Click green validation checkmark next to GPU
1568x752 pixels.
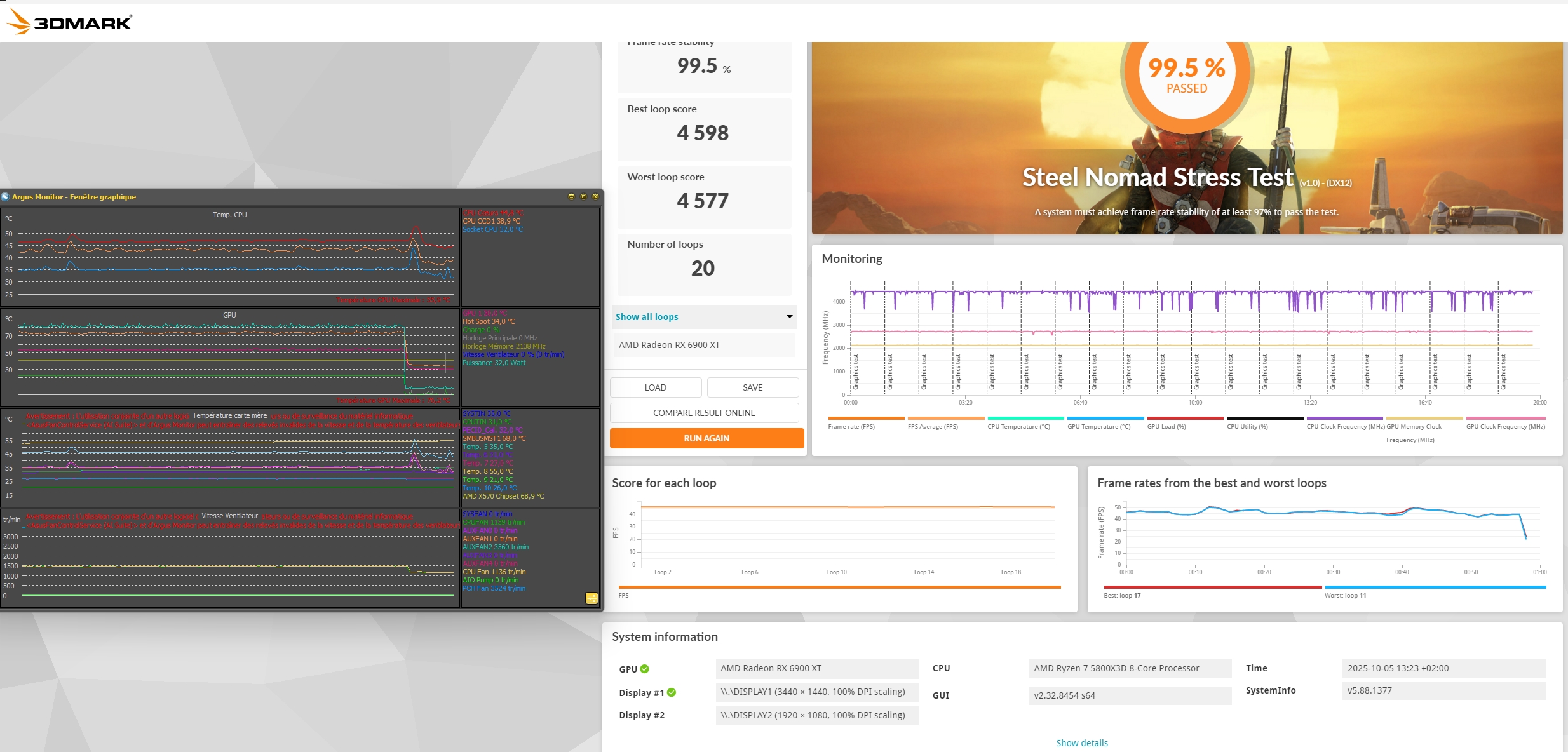[645, 669]
